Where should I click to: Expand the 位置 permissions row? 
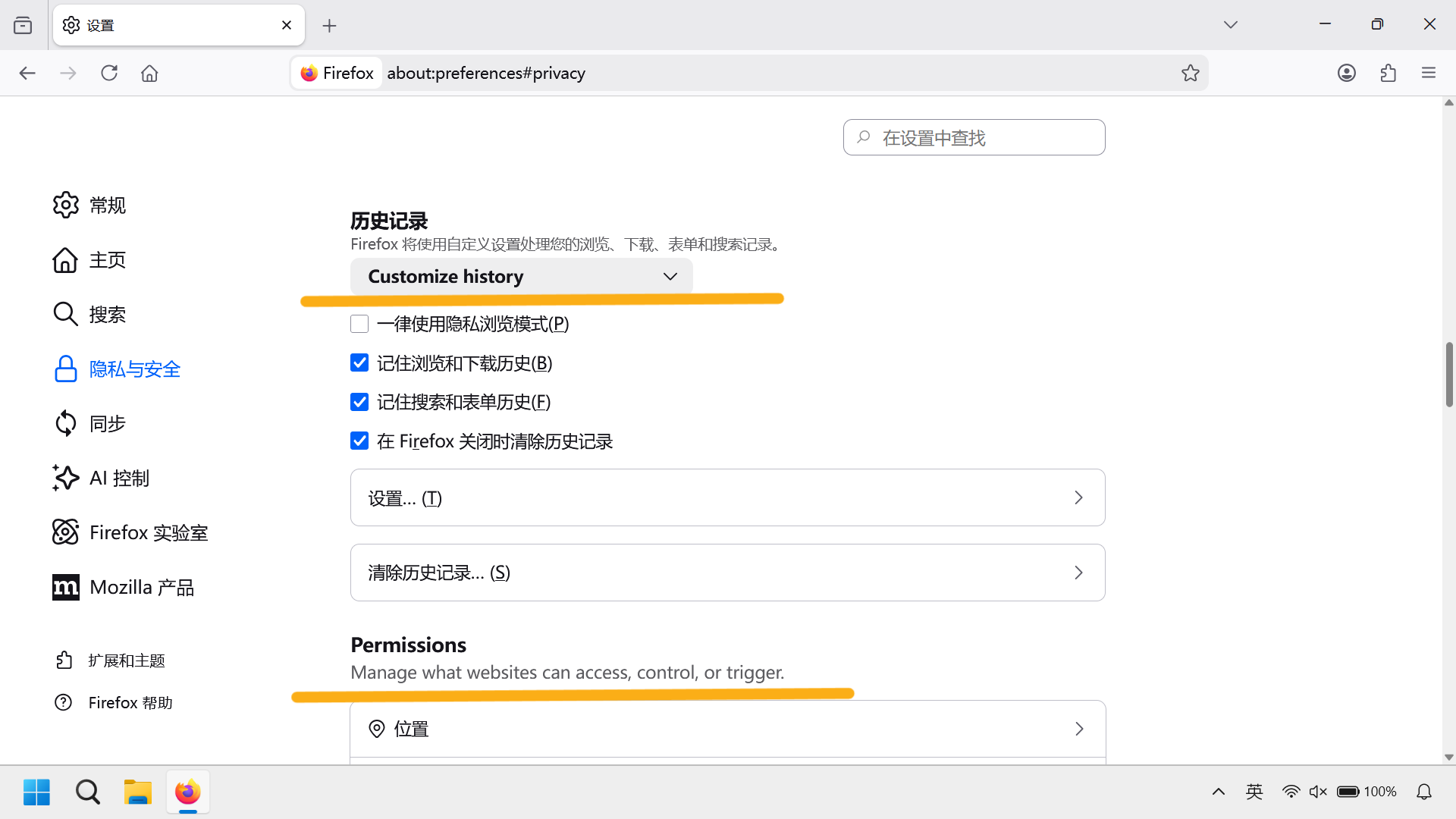click(x=727, y=729)
